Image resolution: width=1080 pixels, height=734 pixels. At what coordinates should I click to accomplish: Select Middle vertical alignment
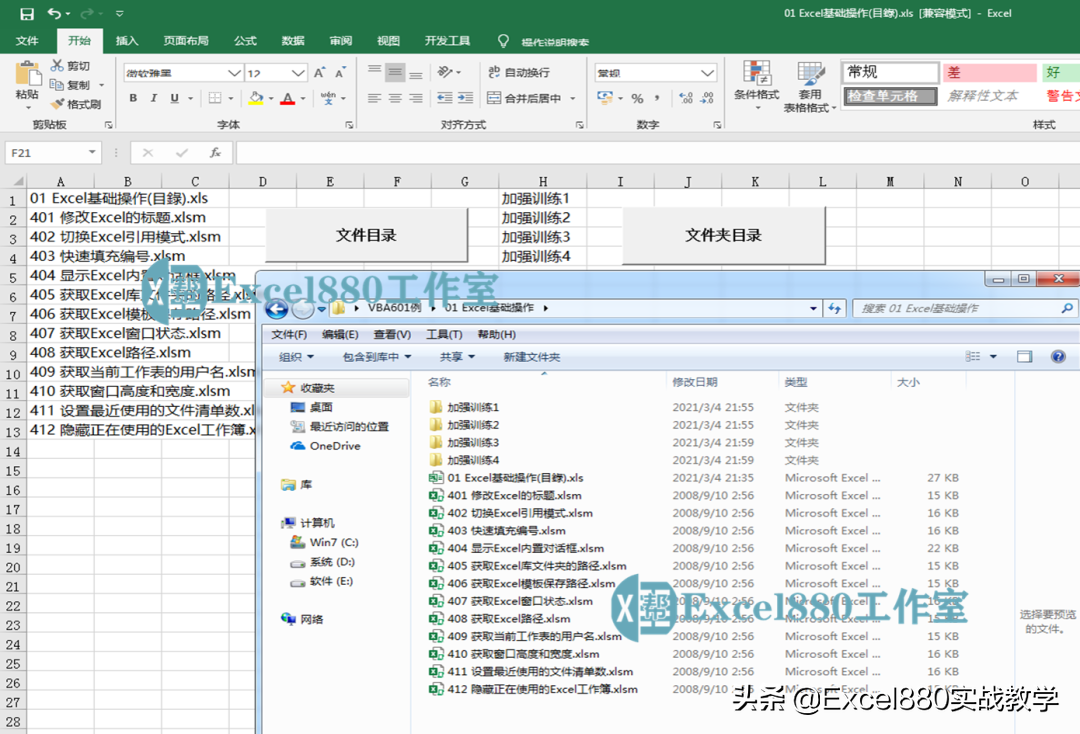[395, 72]
